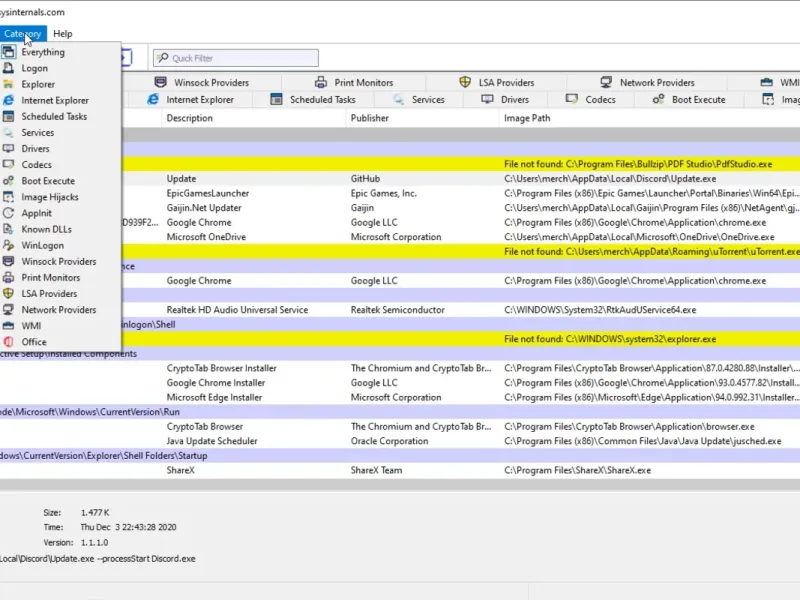Click the Logon icon in Category menu
This screenshot has height=600, width=800.
[x=9, y=68]
